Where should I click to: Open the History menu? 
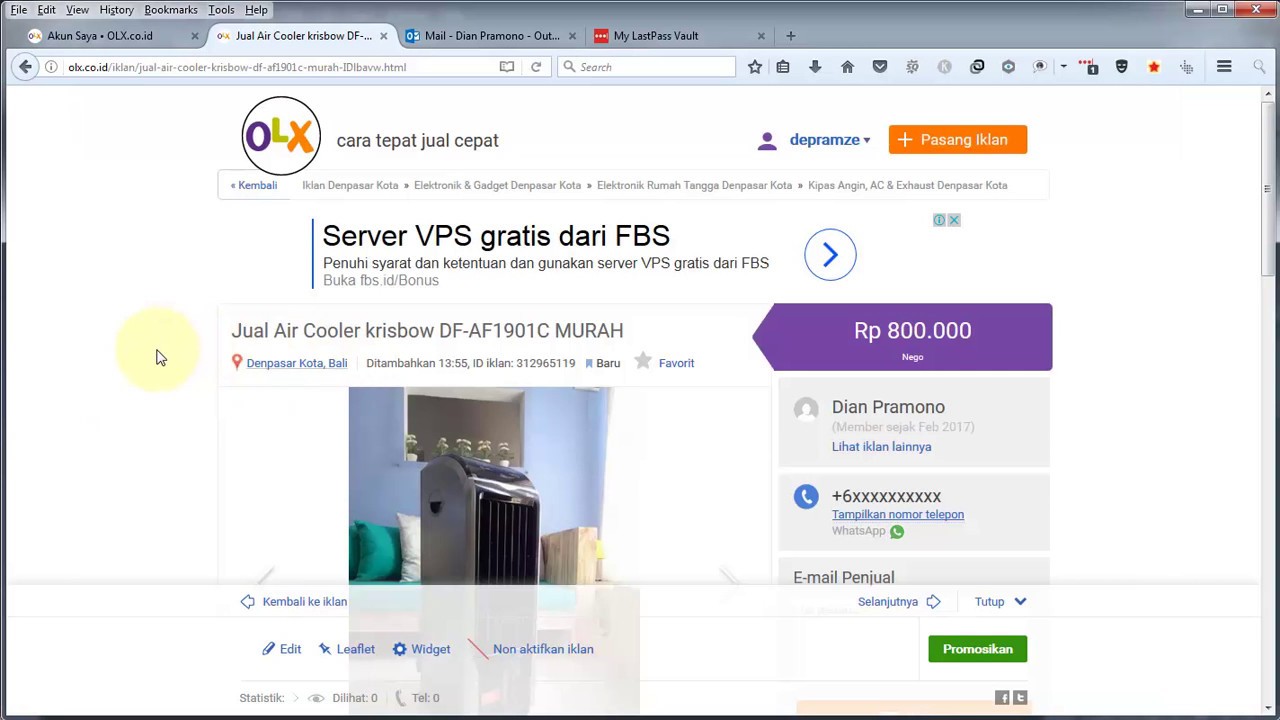click(116, 10)
